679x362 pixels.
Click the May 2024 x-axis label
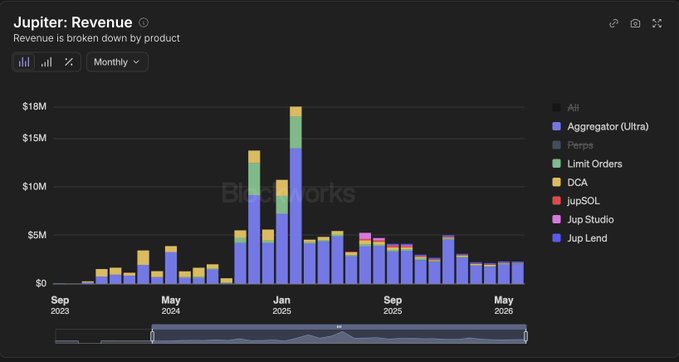pos(171,305)
